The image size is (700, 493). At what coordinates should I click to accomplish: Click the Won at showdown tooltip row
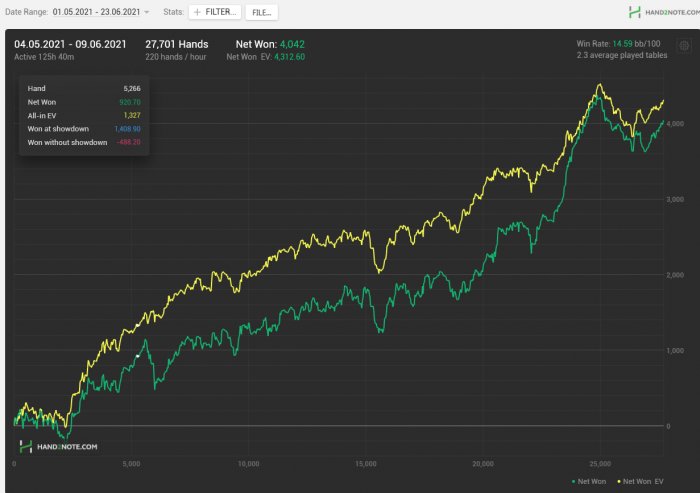(x=83, y=129)
